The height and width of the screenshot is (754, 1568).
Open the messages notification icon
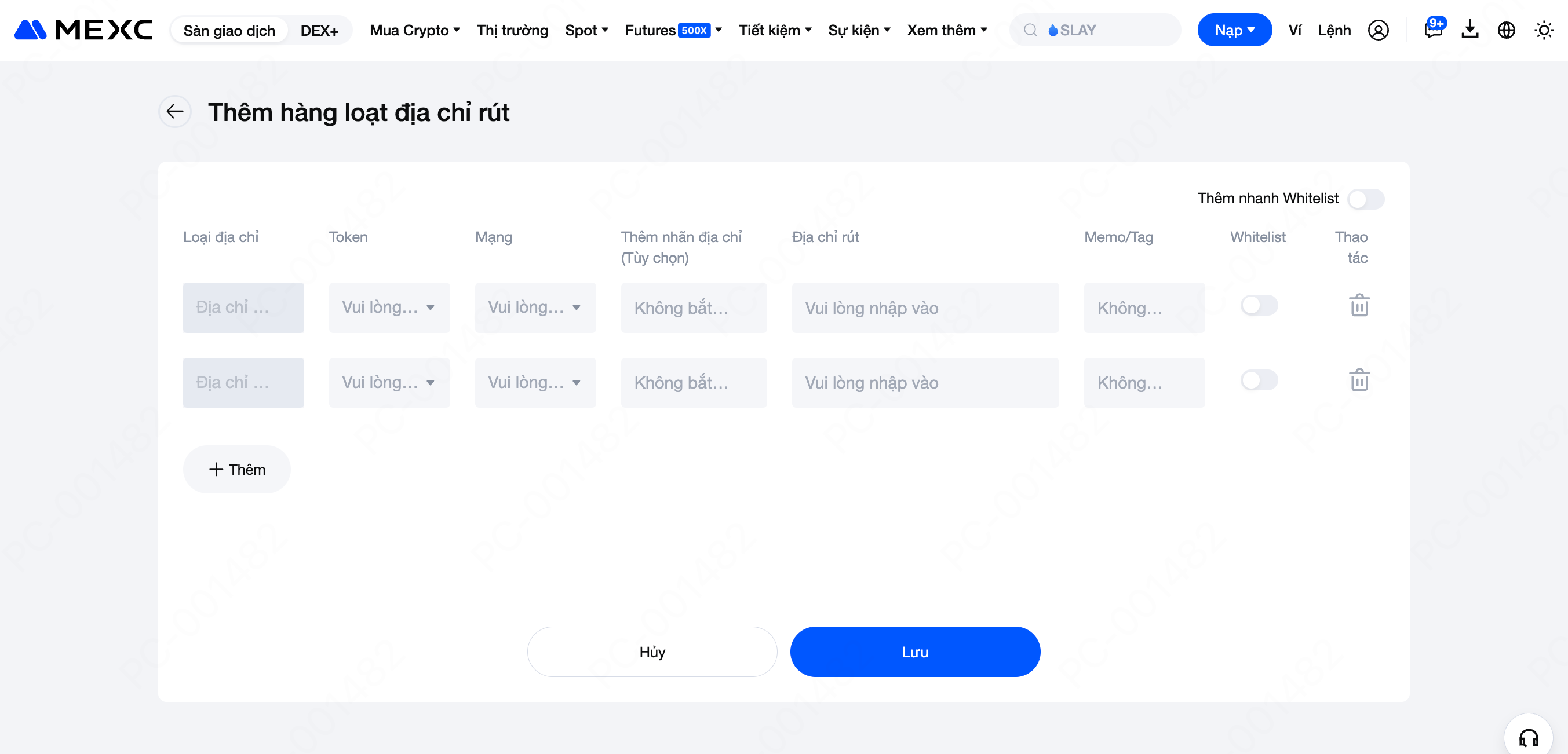coord(1433,30)
